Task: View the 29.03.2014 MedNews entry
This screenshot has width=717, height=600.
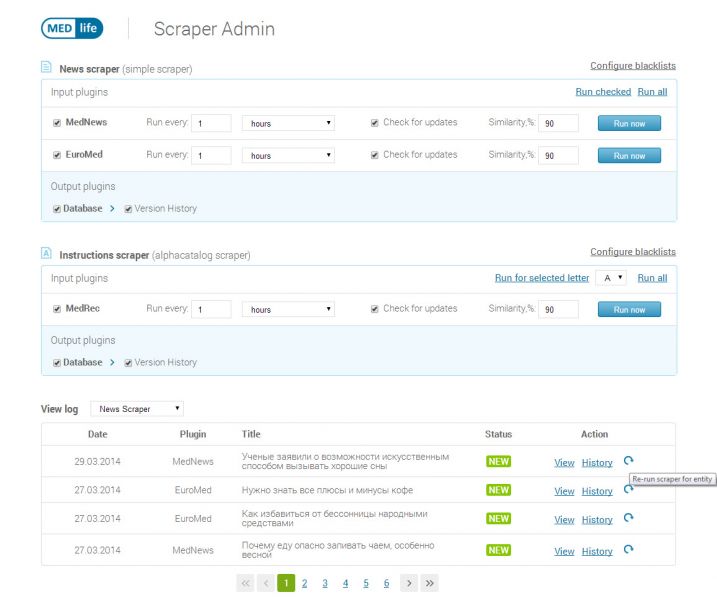Action: pos(564,462)
